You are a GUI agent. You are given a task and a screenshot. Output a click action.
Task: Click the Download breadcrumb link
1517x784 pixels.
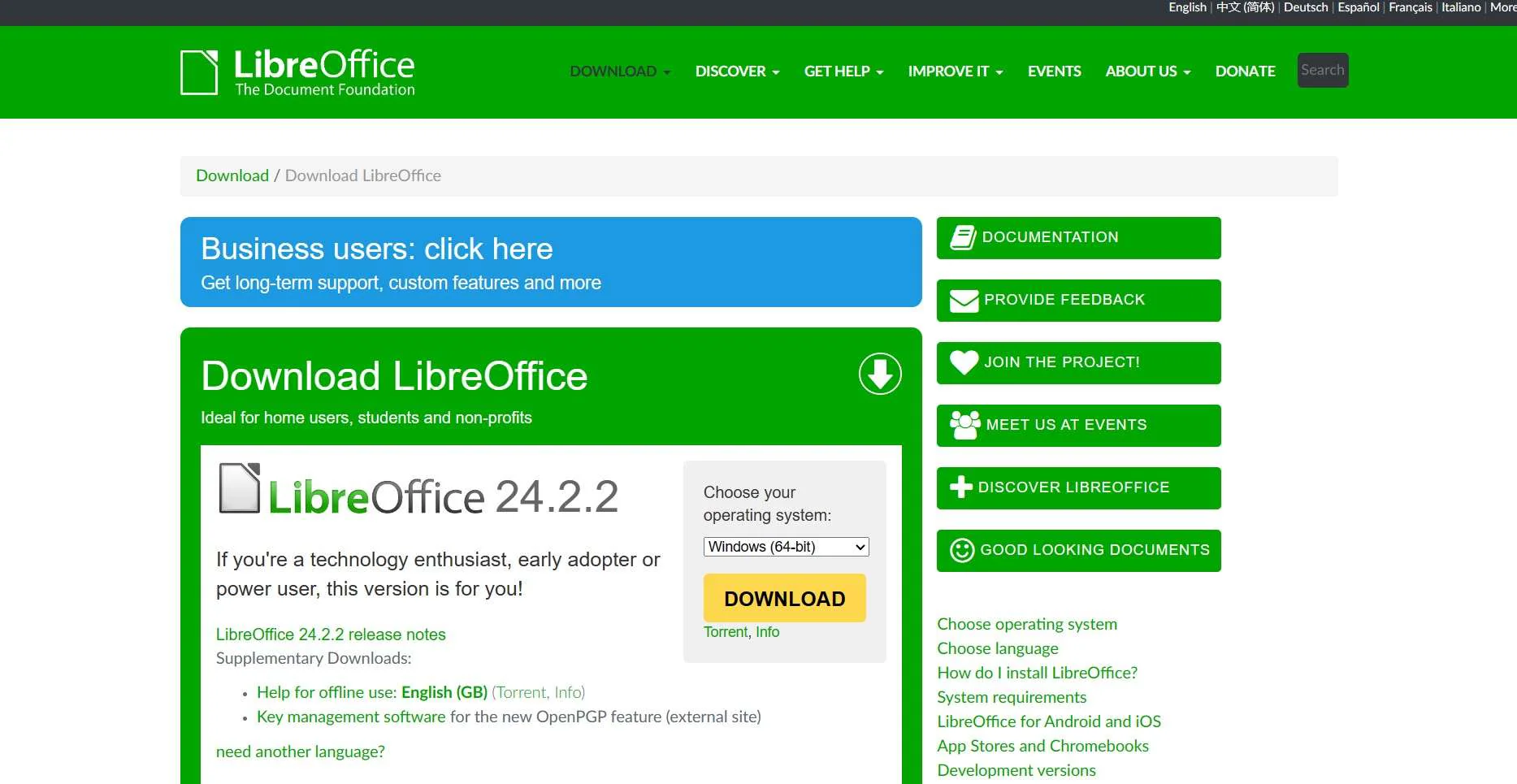(232, 175)
